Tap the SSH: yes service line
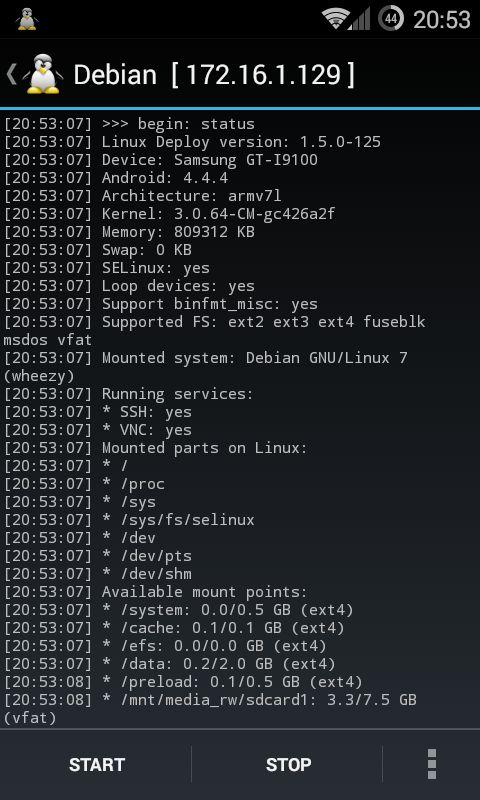480x800 pixels. pos(98,412)
